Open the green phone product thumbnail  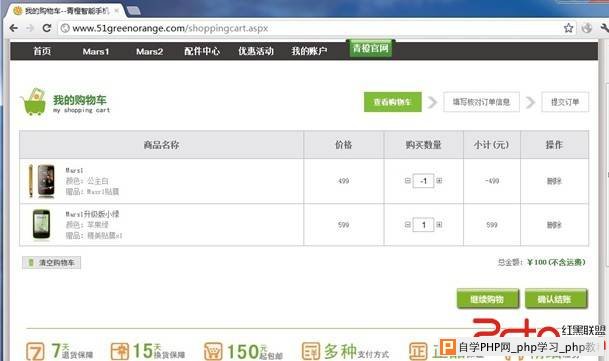coord(41,224)
